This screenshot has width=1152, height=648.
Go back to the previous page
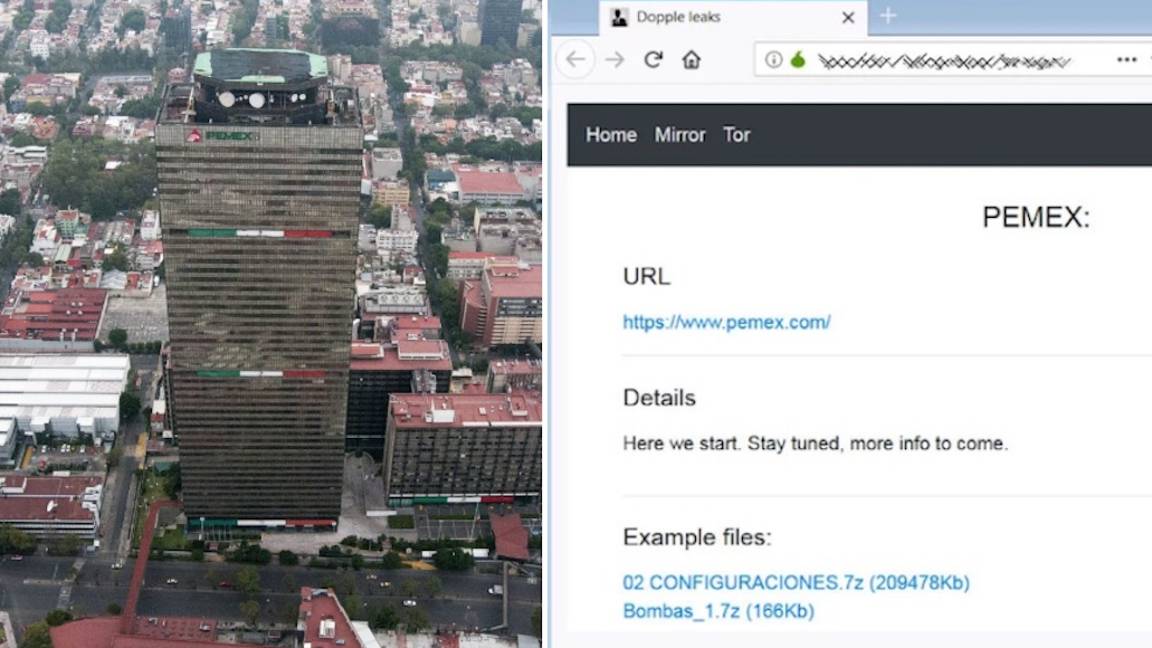click(x=575, y=60)
